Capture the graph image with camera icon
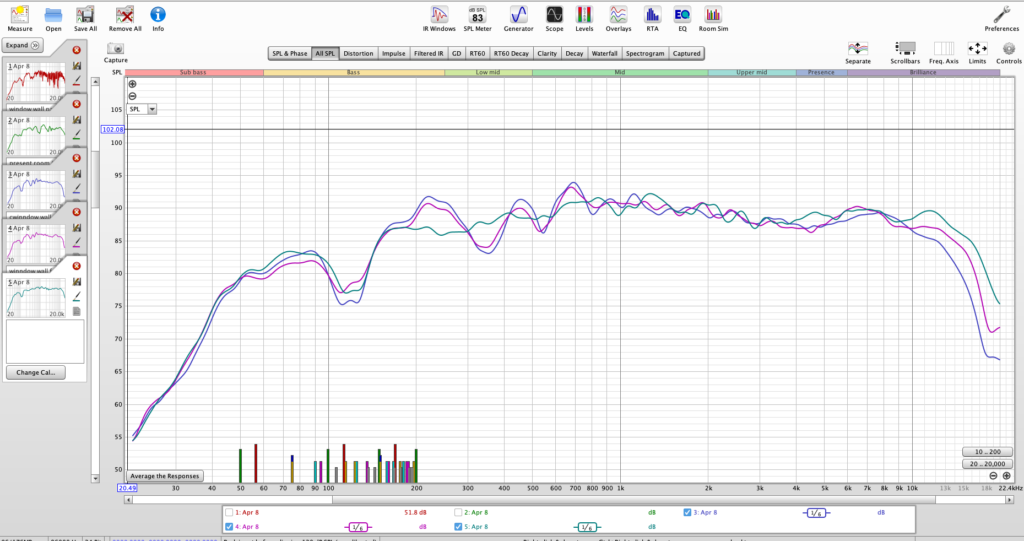Image resolution: width=1024 pixels, height=541 pixels. point(116,51)
